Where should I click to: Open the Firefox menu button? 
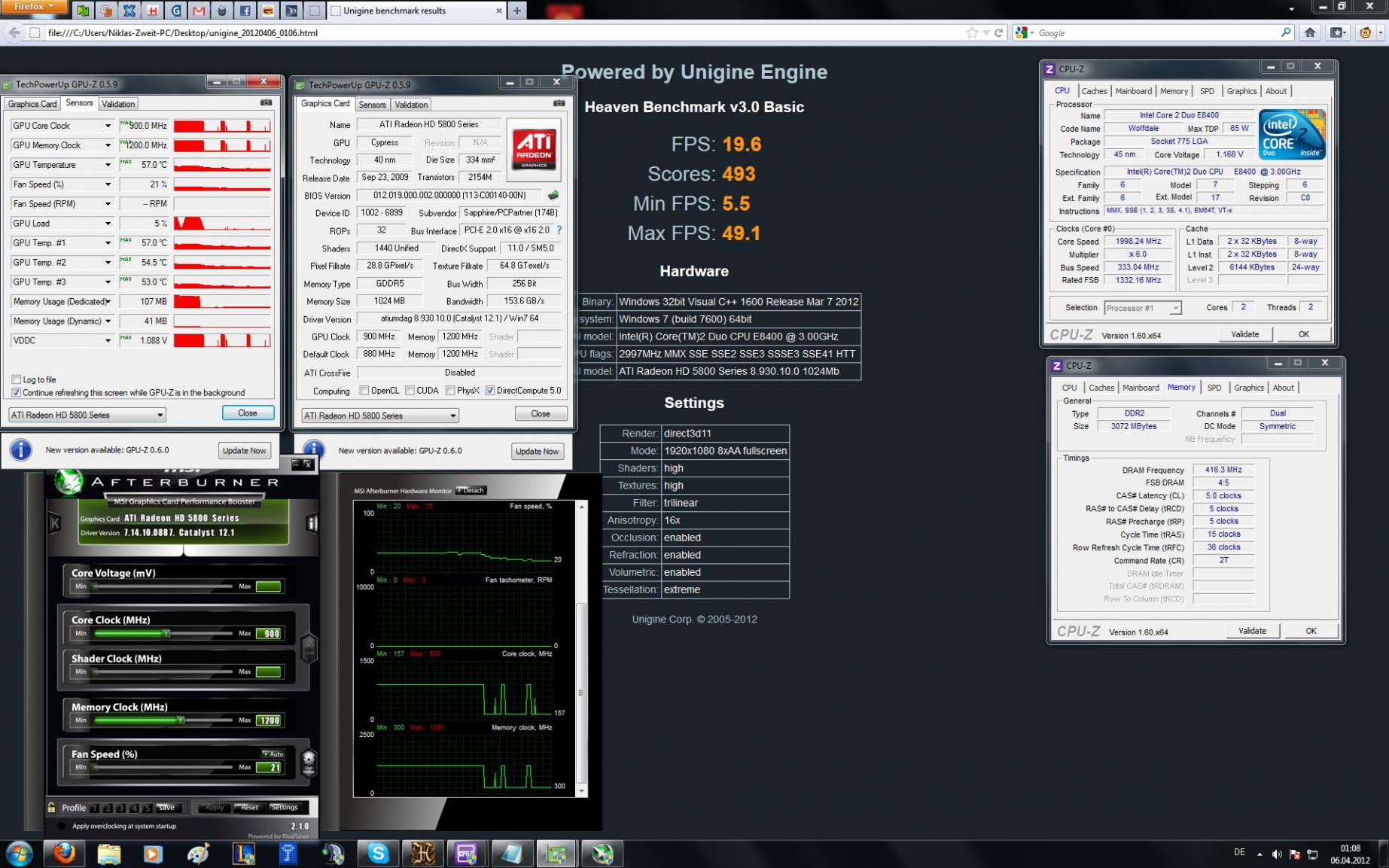[35, 7]
